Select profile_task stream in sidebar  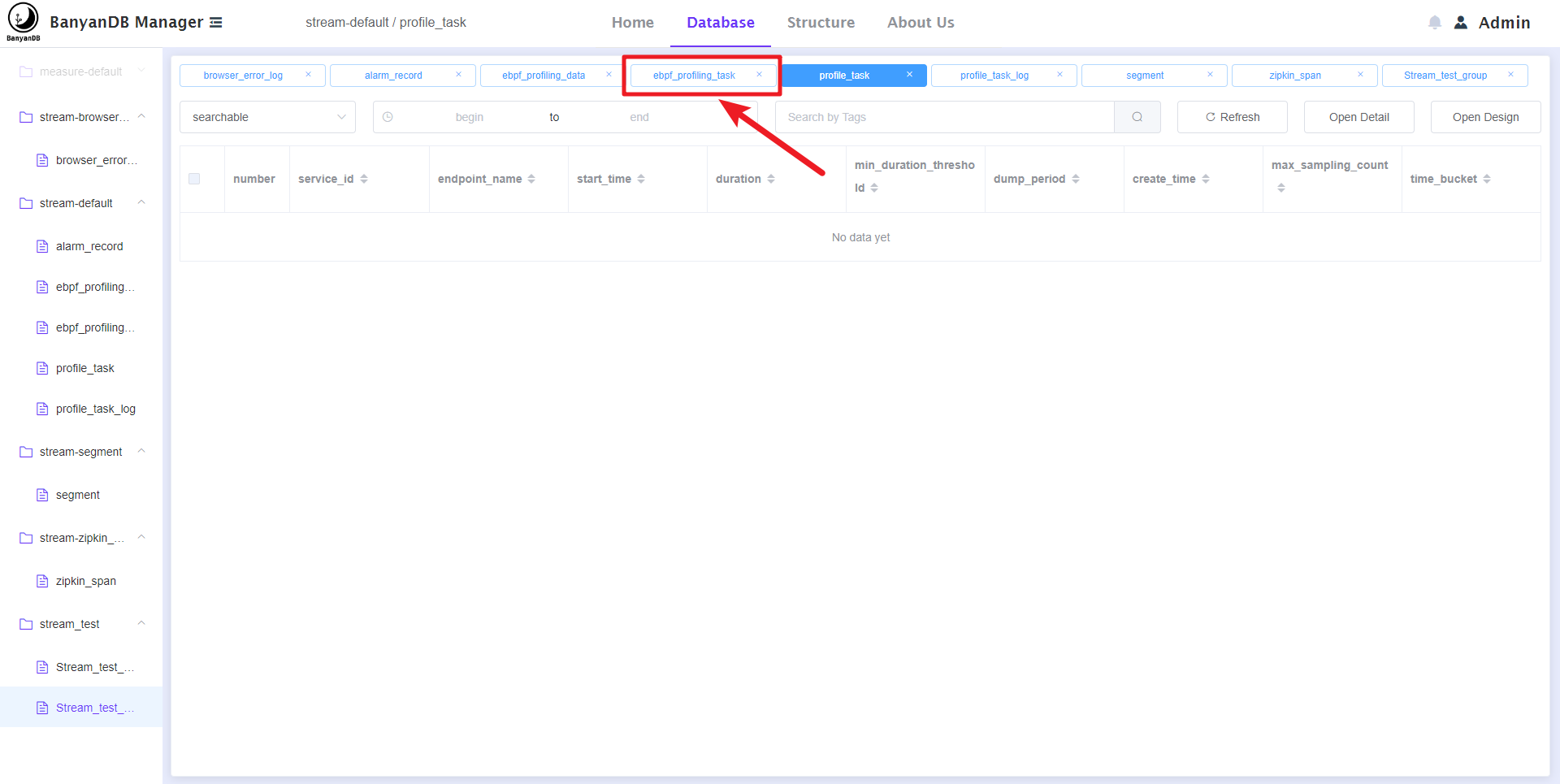[x=81, y=368]
